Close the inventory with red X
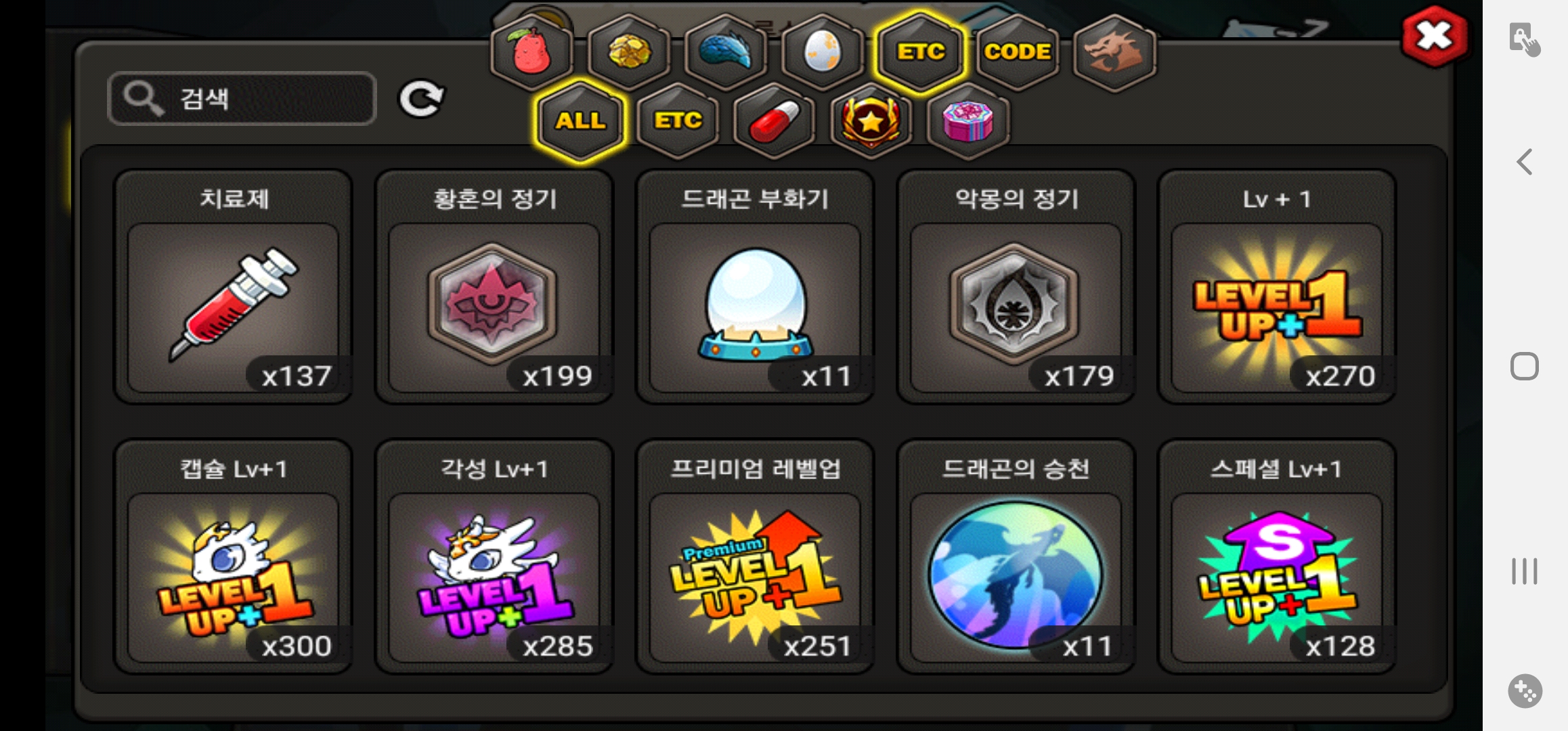Screen dimensions: 1568x731 tap(1435, 37)
